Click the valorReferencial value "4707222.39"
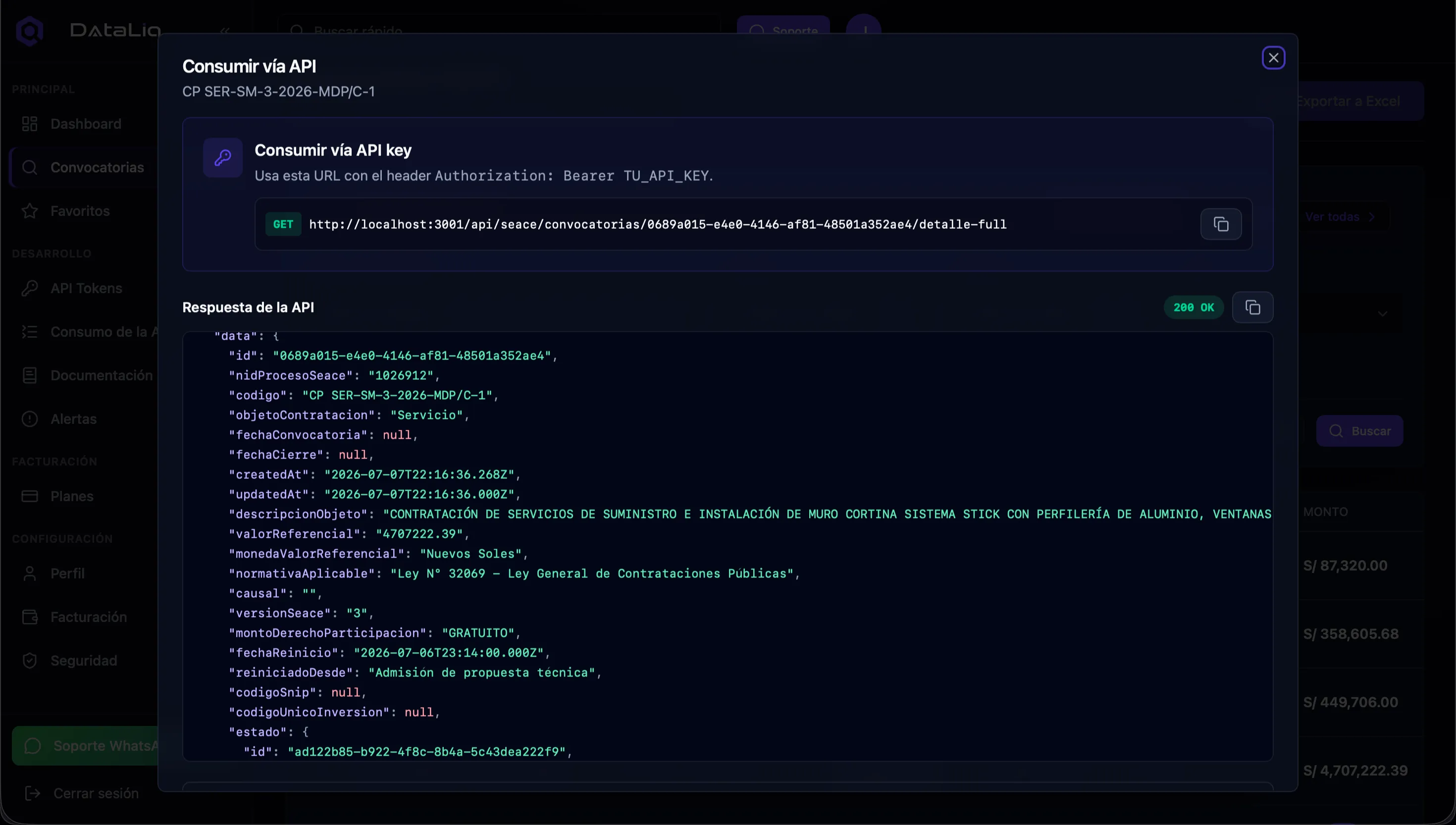Viewport: 1456px width, 825px height. (420, 534)
